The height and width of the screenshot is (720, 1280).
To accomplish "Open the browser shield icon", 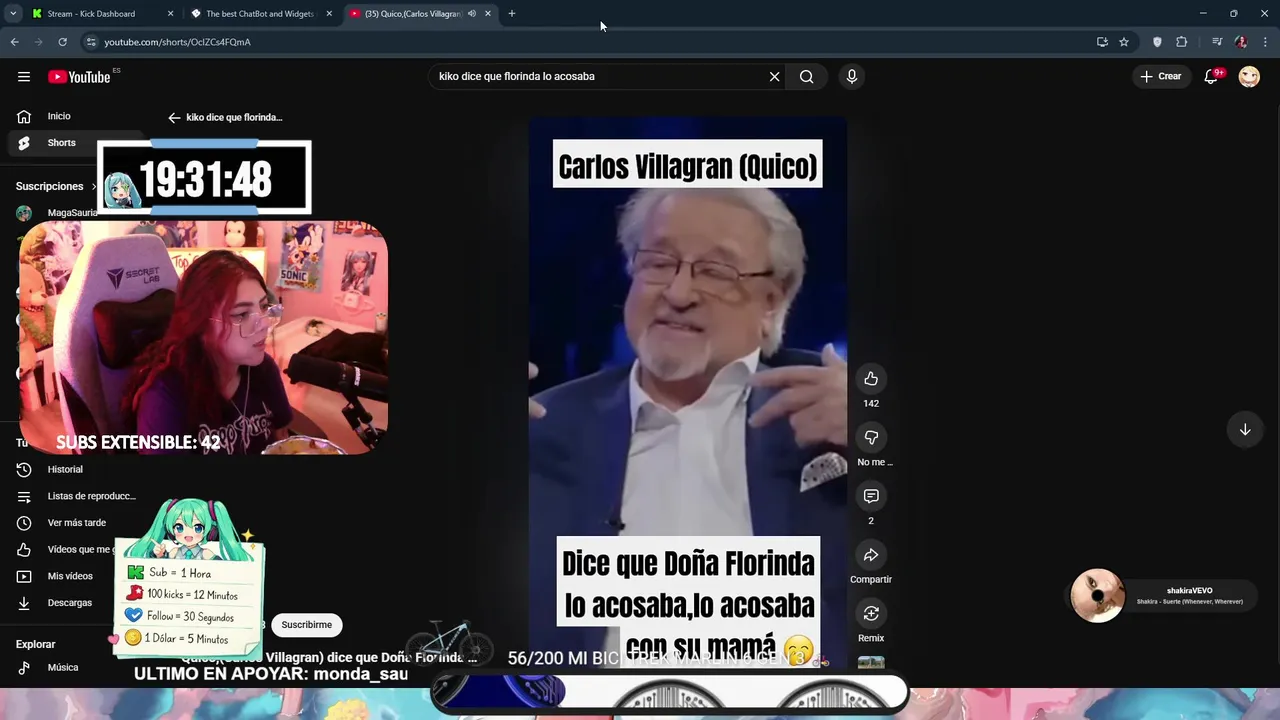I will (x=1157, y=42).
